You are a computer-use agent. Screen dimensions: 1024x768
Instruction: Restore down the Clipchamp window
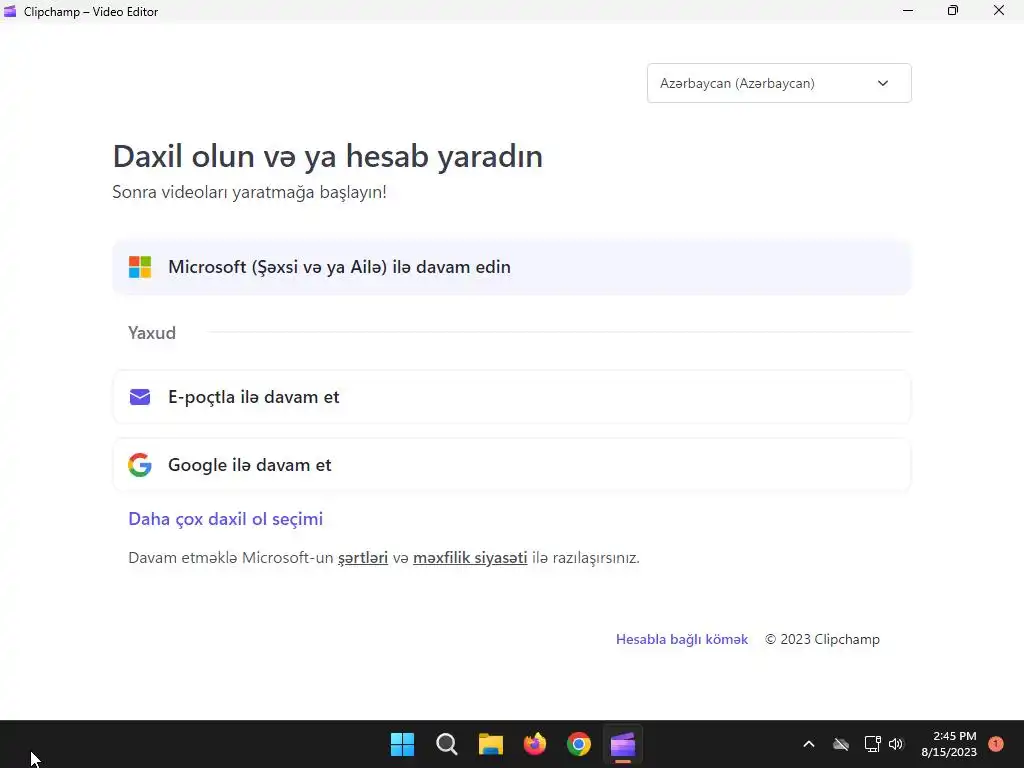tap(953, 11)
